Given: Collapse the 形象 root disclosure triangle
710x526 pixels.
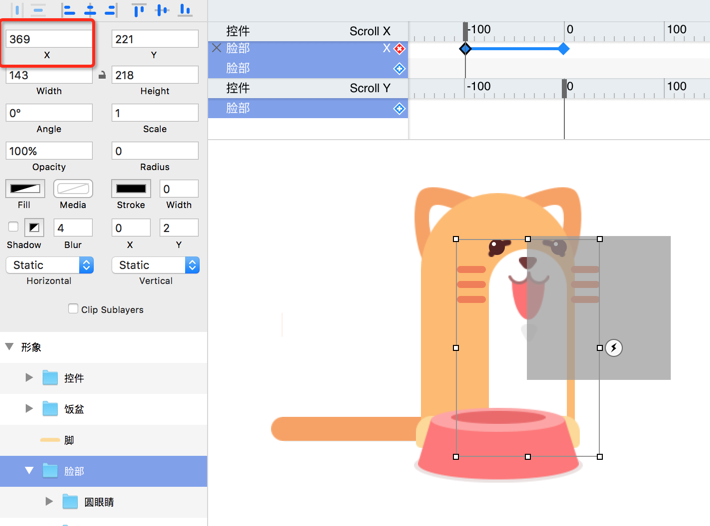Looking at the screenshot, I should point(9,347).
